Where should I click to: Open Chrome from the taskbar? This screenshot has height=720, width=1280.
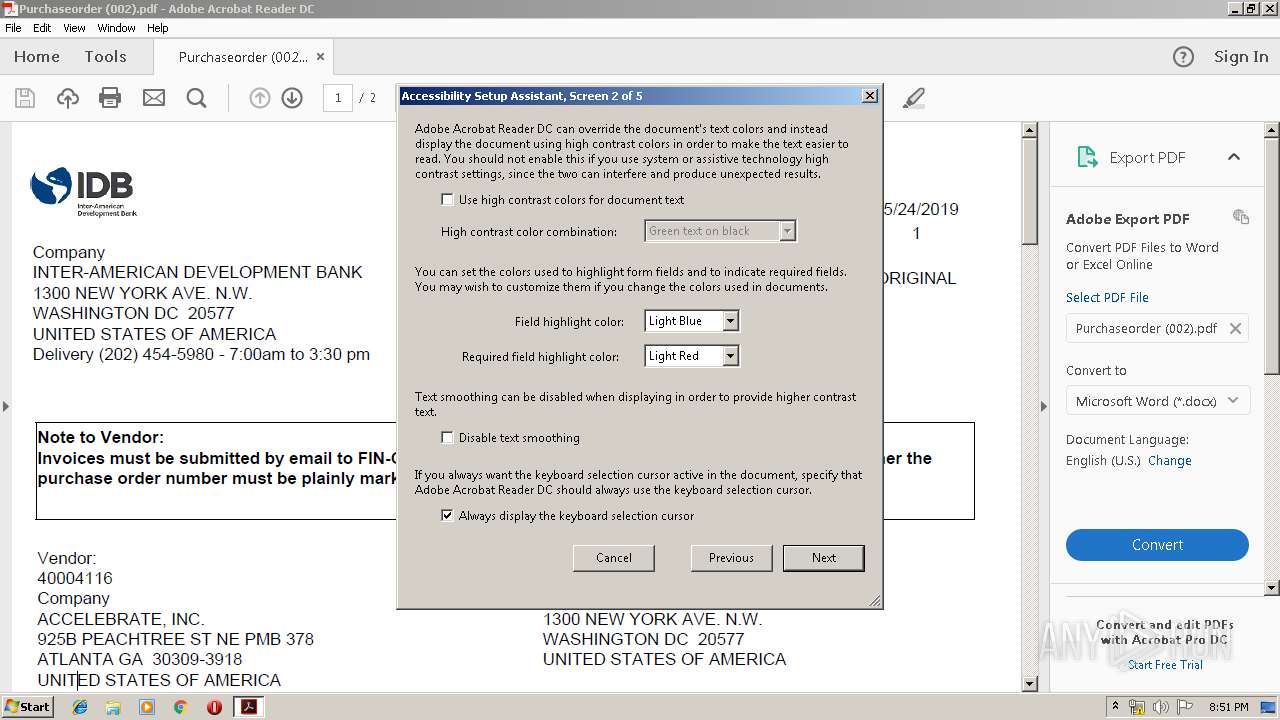180,707
